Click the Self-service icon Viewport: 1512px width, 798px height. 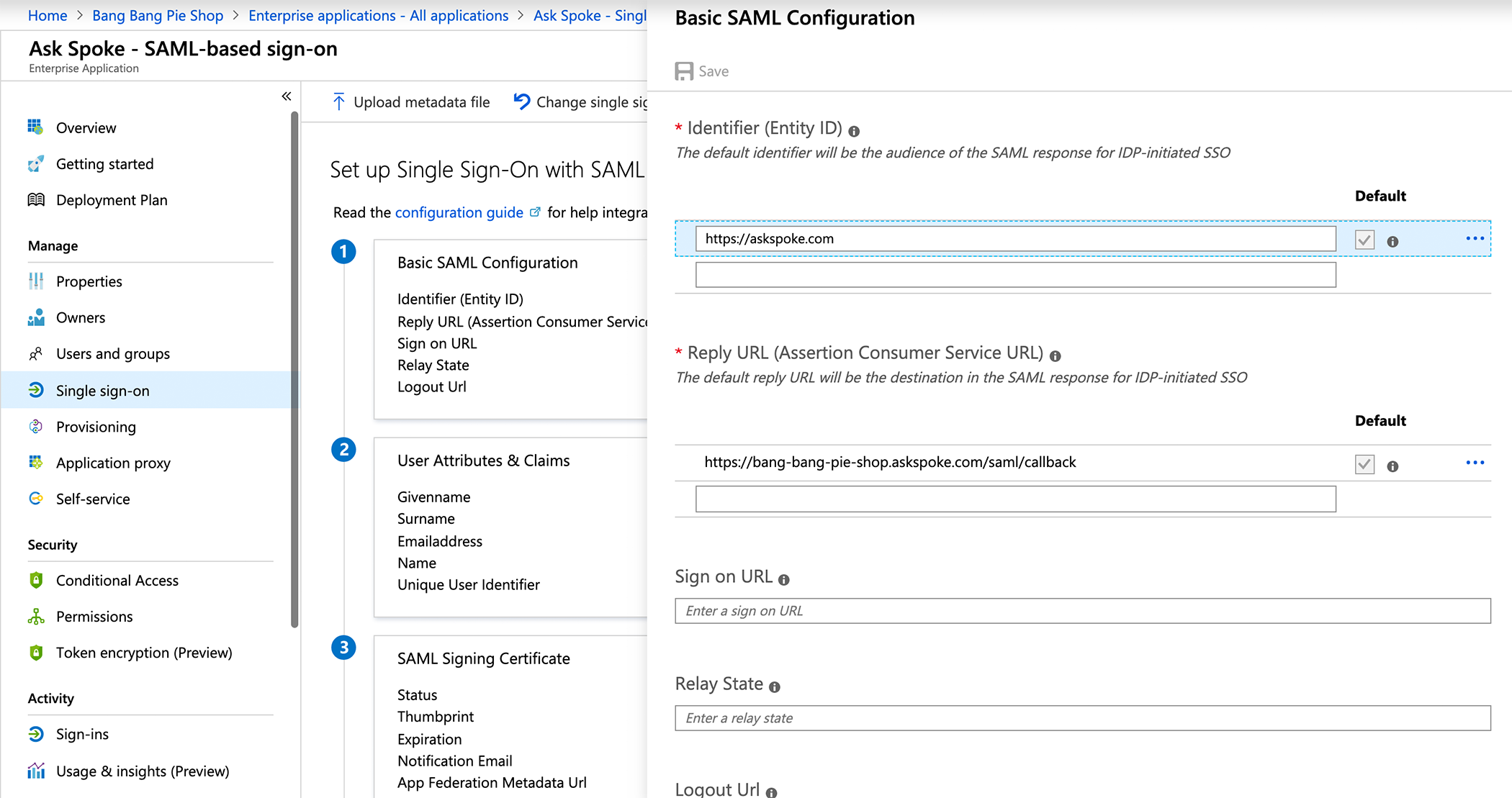(35, 499)
